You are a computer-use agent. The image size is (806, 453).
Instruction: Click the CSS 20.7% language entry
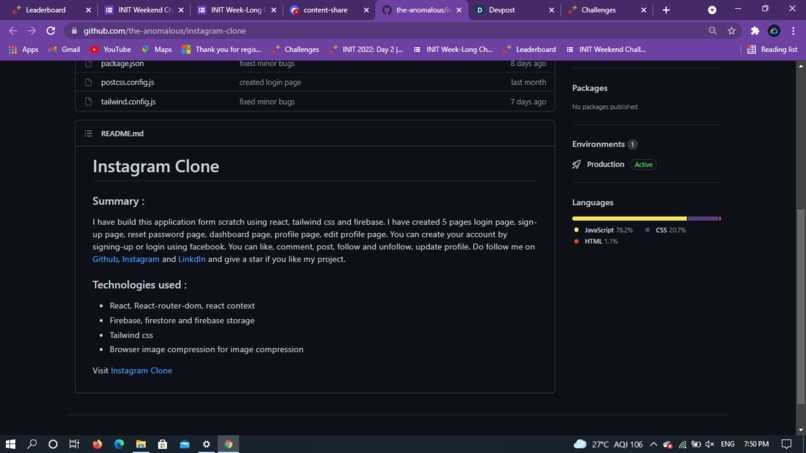point(665,230)
